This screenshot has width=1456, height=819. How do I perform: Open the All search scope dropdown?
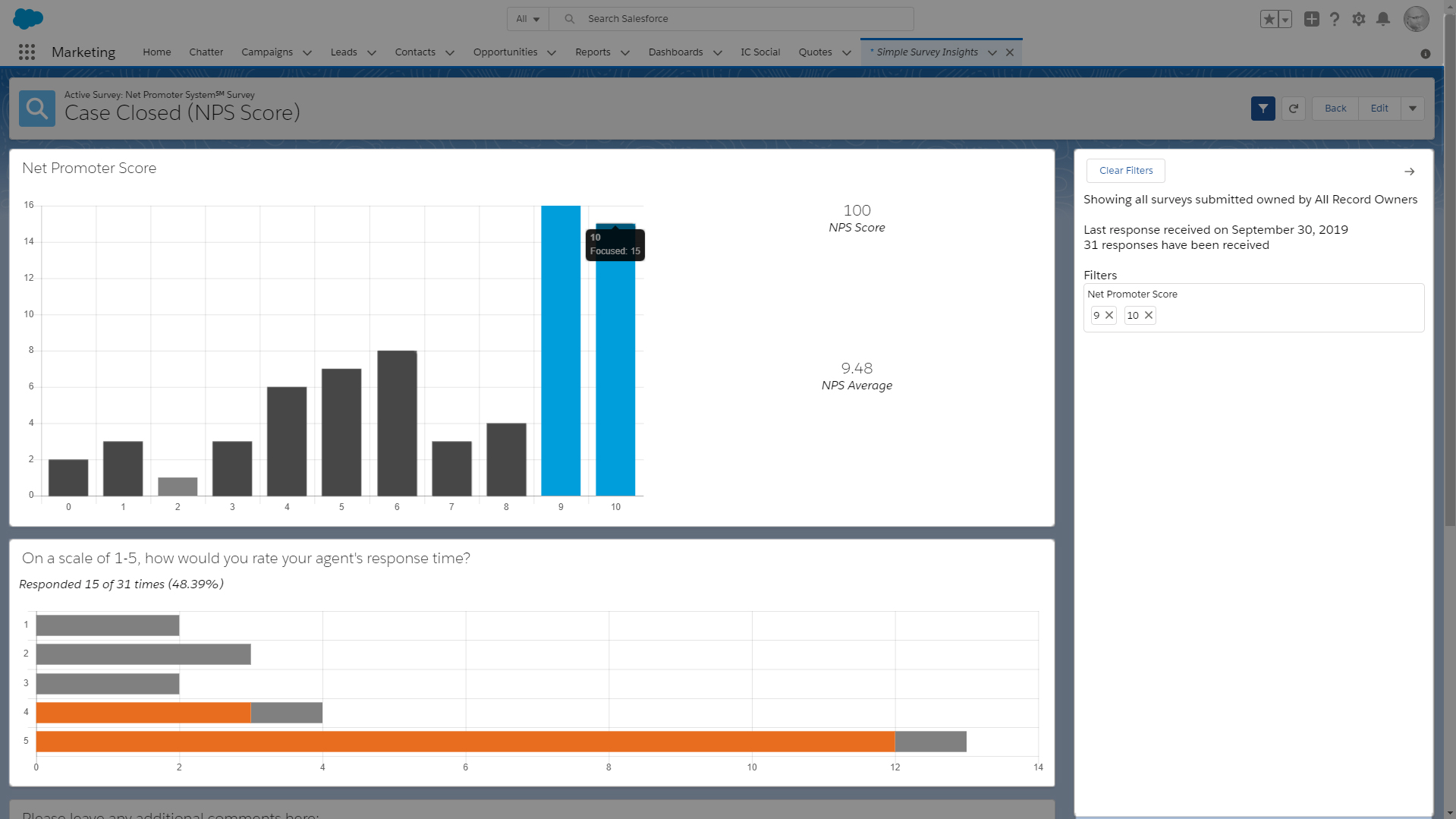527,19
